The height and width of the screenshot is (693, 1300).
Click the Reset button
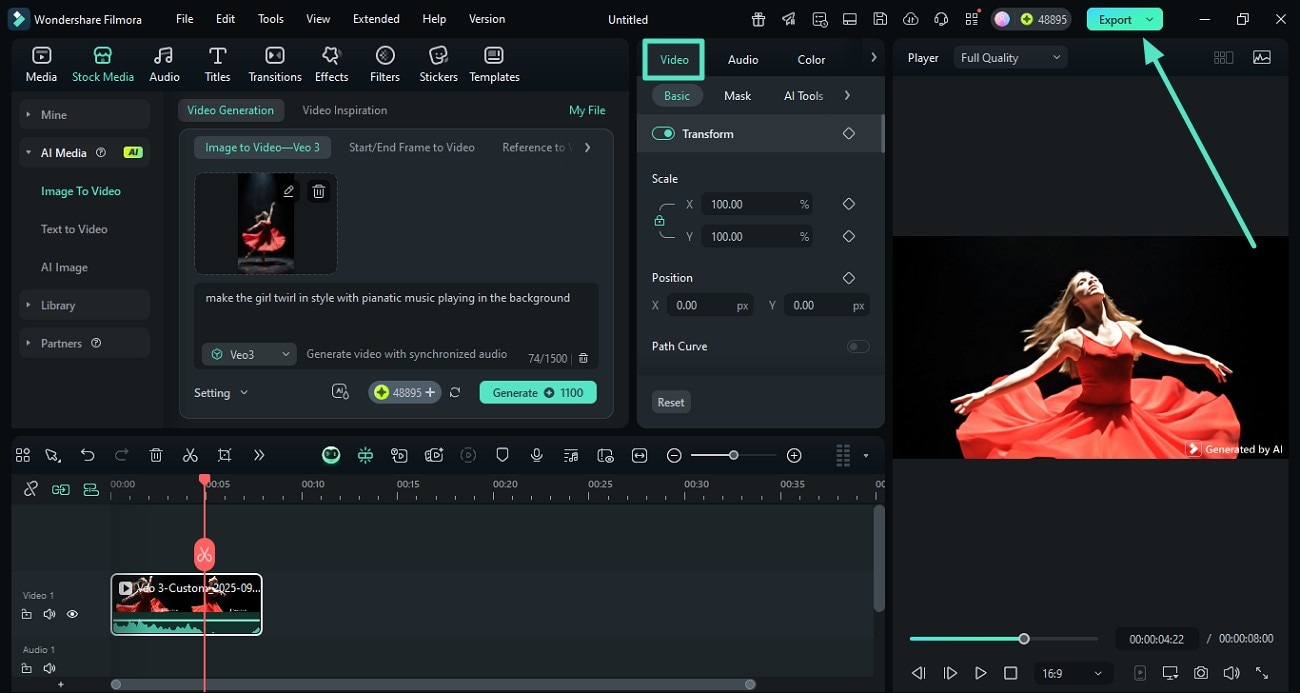coord(671,402)
